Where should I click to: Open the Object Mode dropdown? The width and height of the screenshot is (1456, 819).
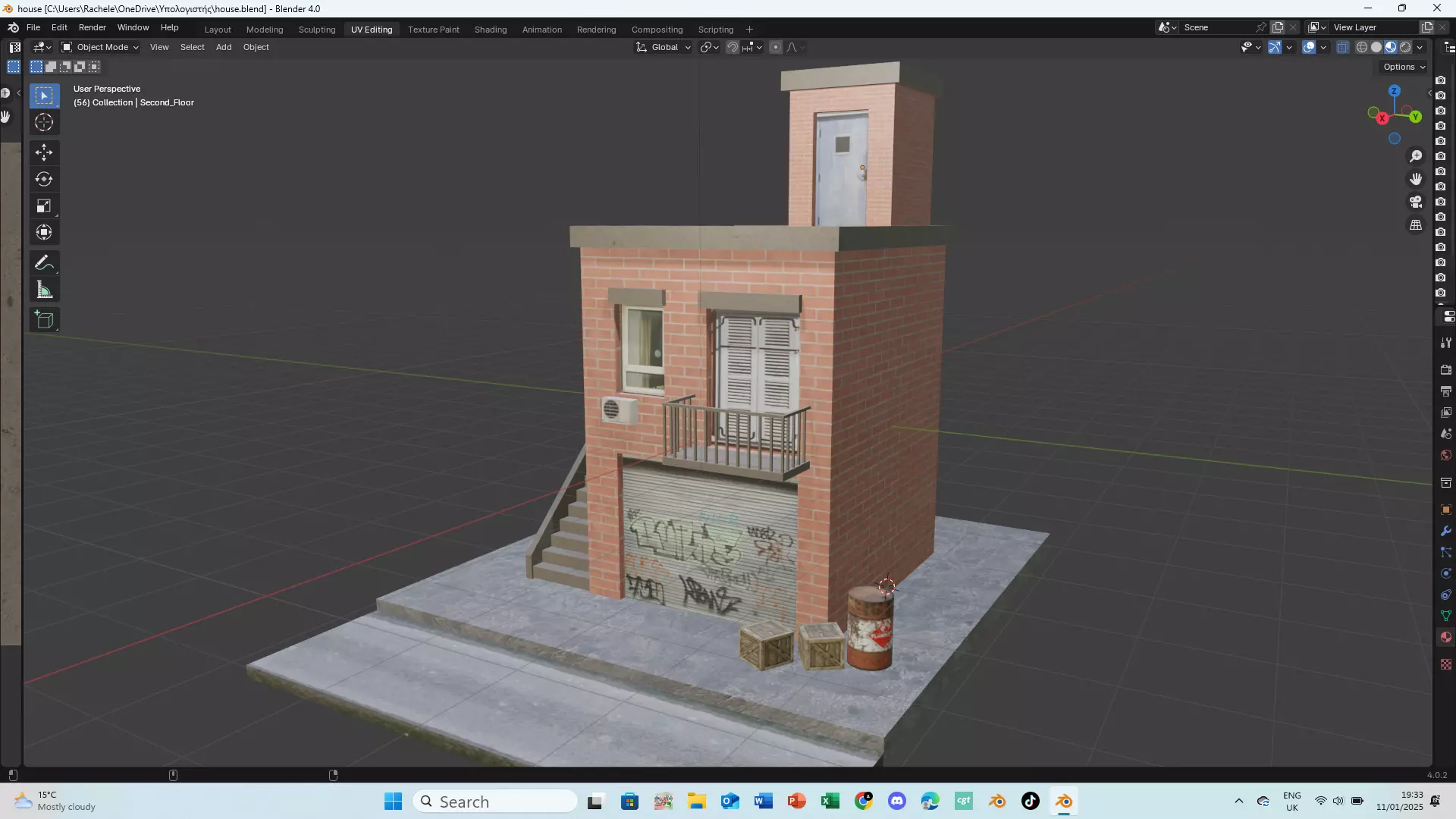coord(100,47)
